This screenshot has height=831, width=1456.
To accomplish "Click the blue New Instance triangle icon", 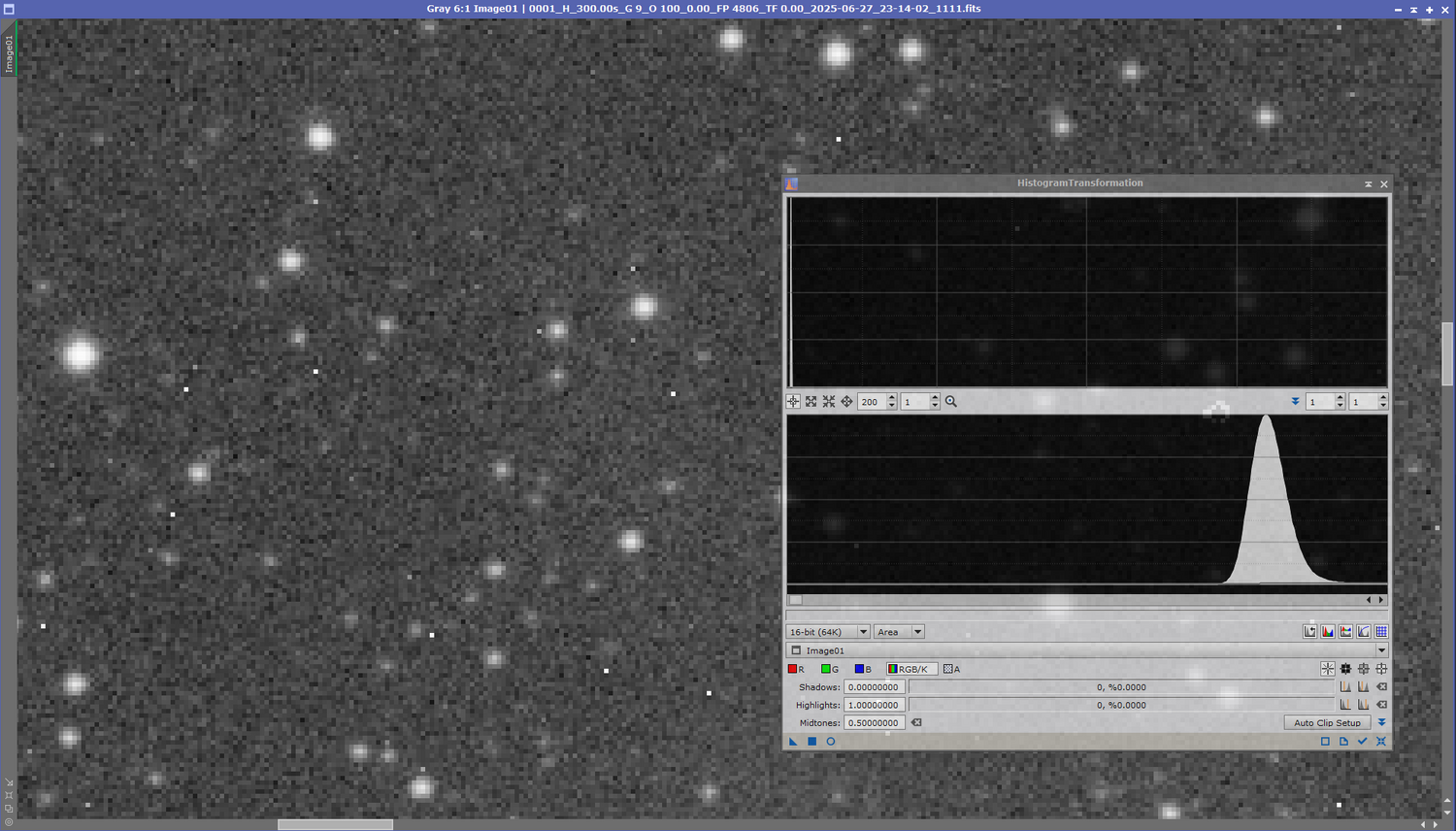I will (793, 742).
